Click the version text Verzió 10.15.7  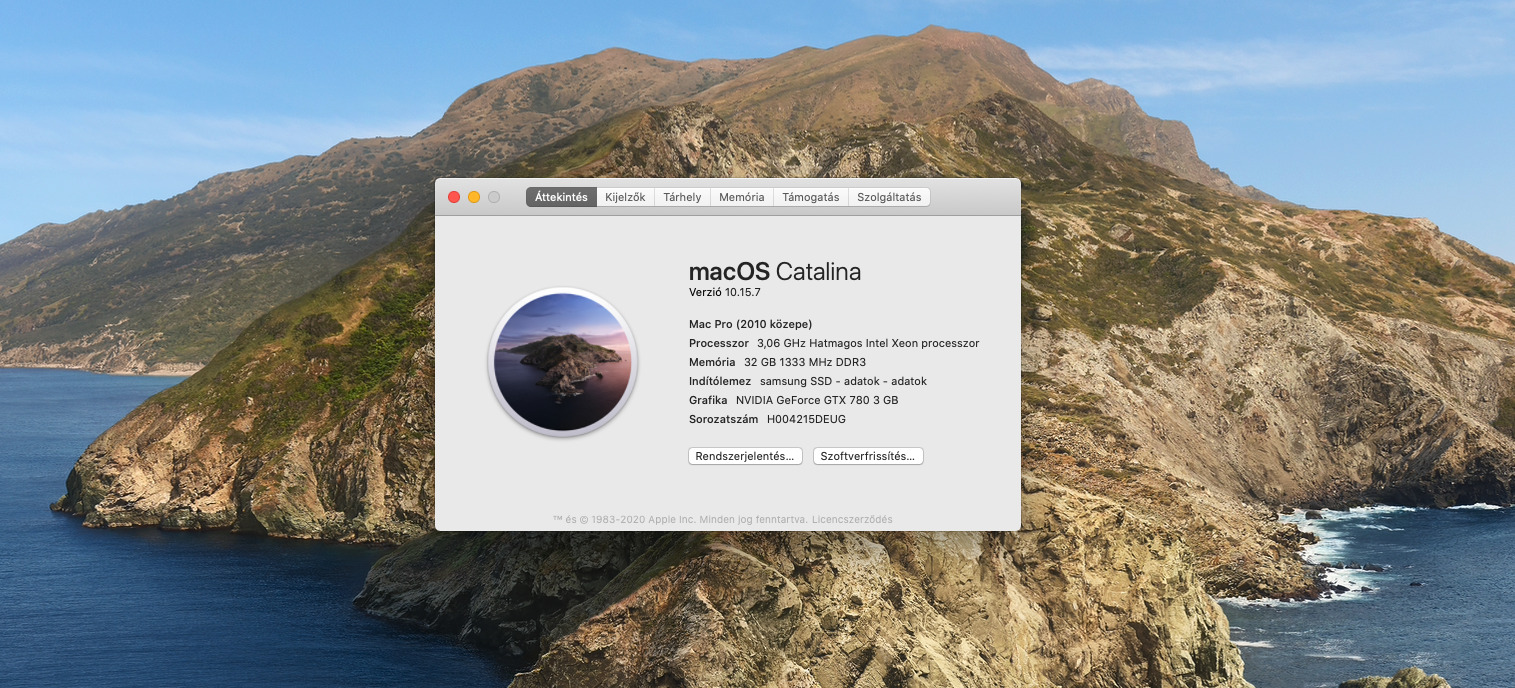725,292
